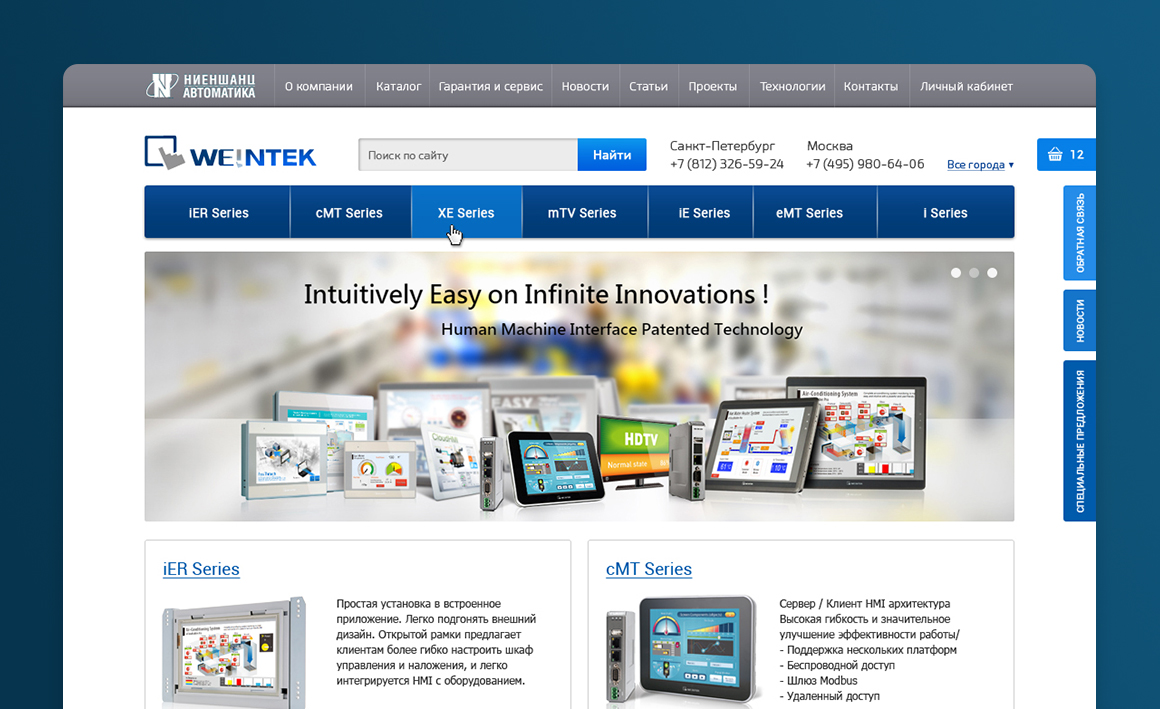
Task: Click the Intuitively Easy banner image
Action: pos(579,386)
